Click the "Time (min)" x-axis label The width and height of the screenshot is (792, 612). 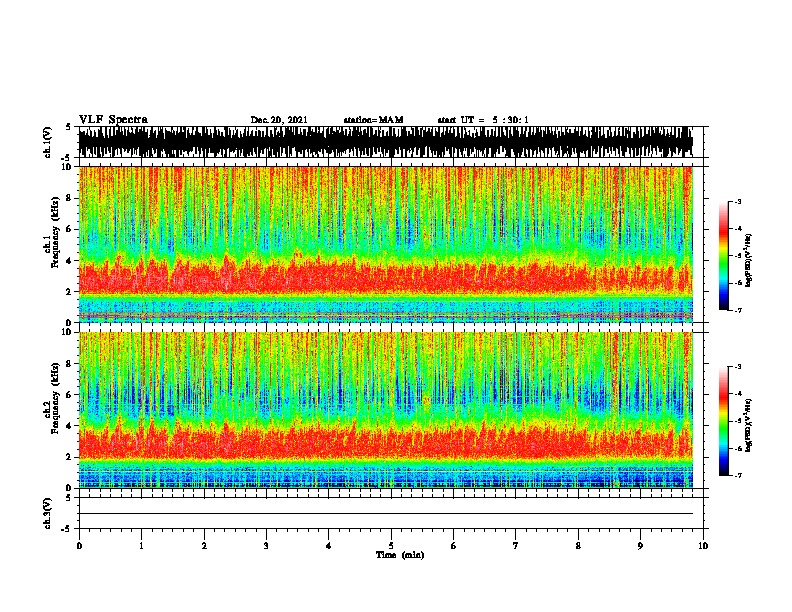400,555
